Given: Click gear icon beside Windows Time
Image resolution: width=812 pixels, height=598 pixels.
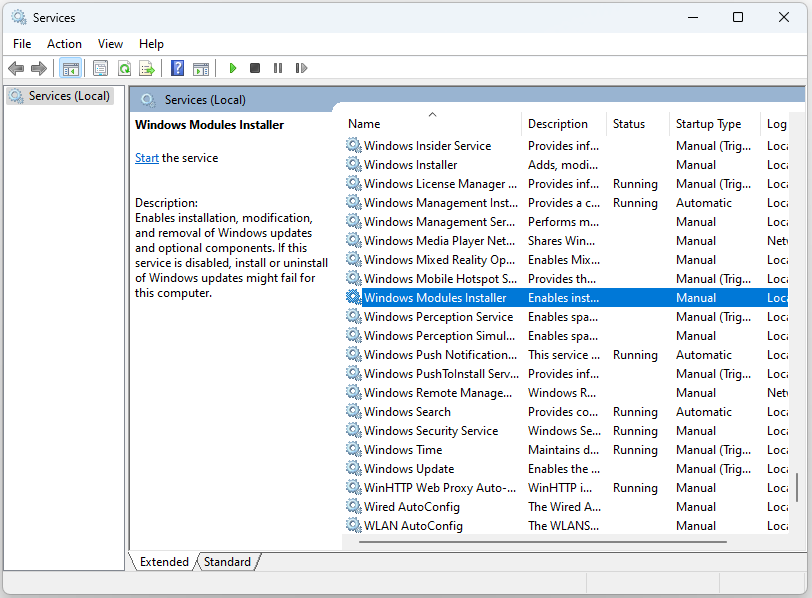Looking at the screenshot, I should [354, 449].
